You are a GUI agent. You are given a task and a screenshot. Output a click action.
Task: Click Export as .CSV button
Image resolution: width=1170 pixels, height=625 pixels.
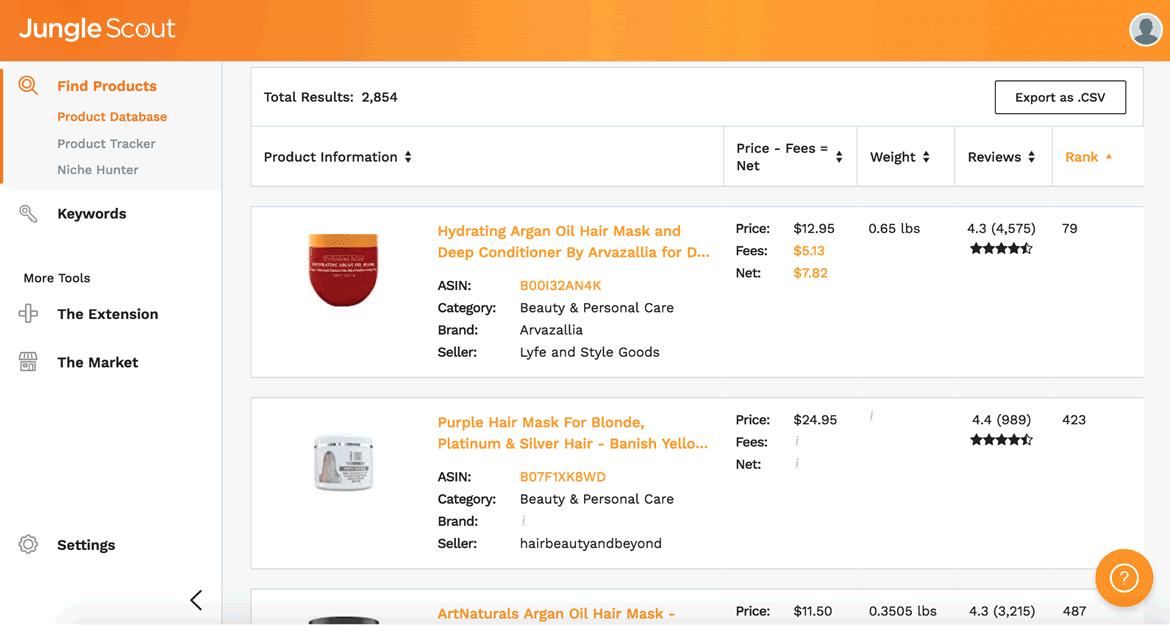(x=1060, y=97)
